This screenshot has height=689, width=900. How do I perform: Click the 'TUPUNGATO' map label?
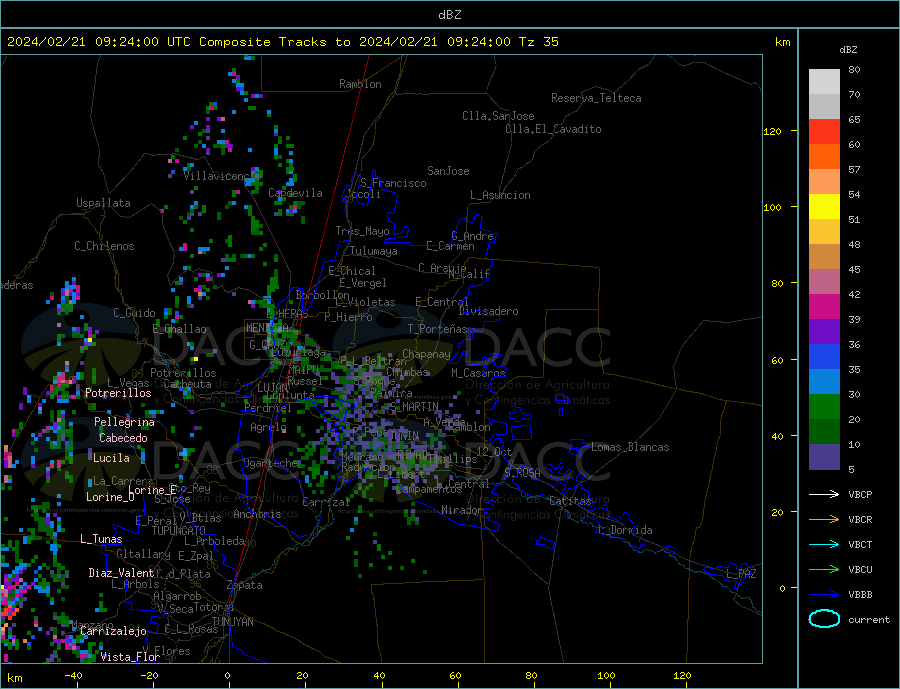coord(179,531)
